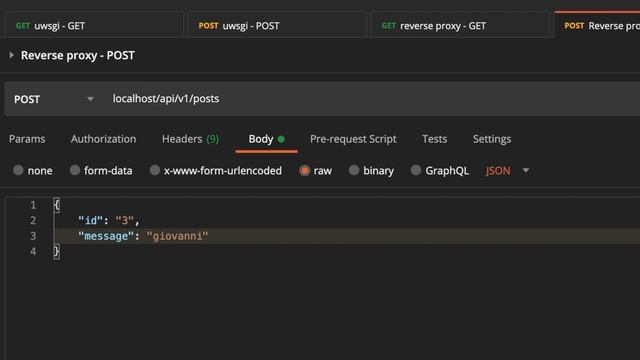Click the "3" value in the body

click(x=125, y=221)
